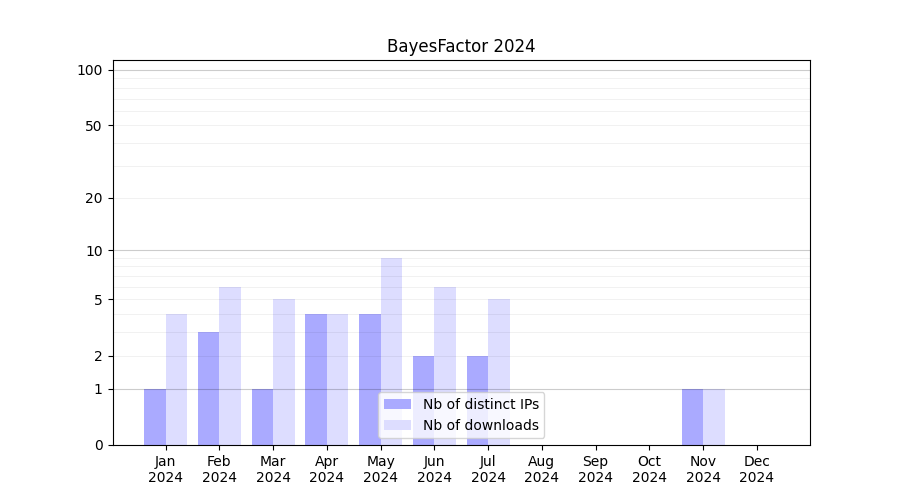Image resolution: width=900 pixels, height=500 pixels.
Task: Click the "50" y-axis tick label
Action: [93, 126]
